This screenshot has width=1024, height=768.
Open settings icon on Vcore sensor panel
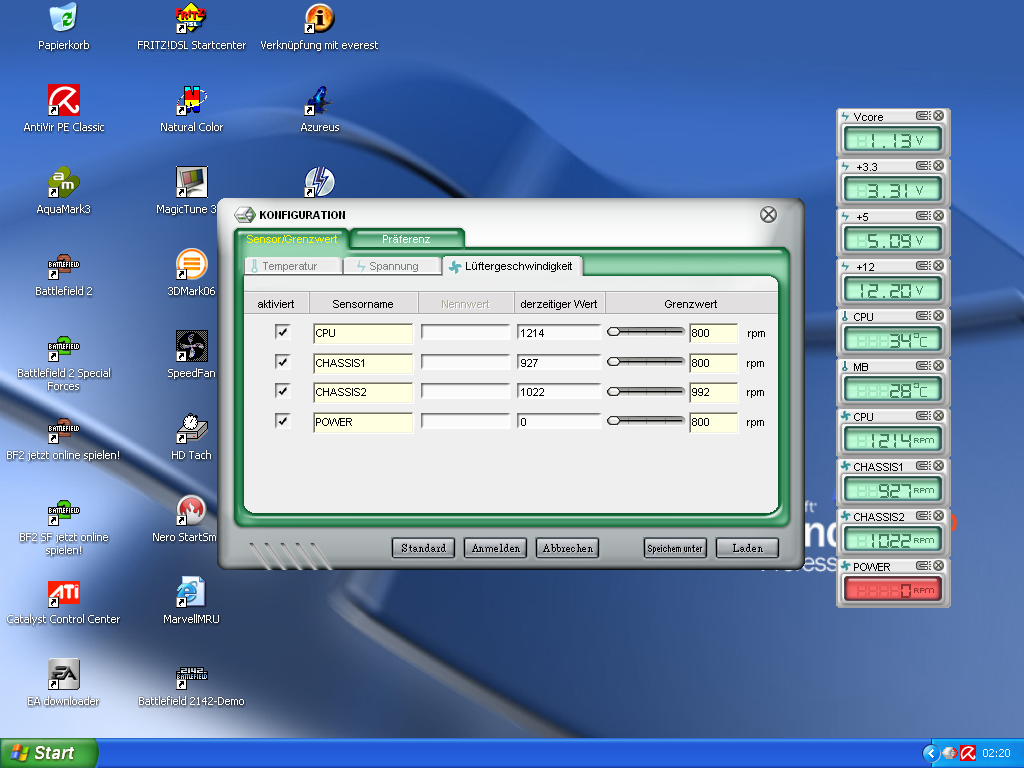click(x=923, y=116)
